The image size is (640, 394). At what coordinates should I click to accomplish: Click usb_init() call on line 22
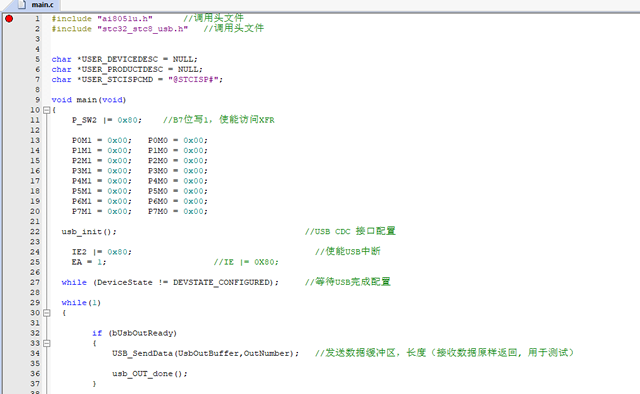click(x=89, y=232)
